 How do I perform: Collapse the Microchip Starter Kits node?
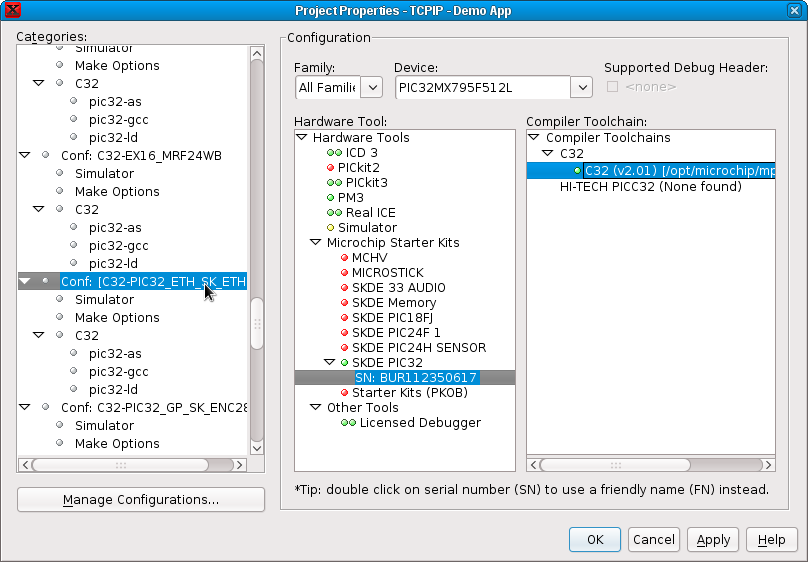316,242
